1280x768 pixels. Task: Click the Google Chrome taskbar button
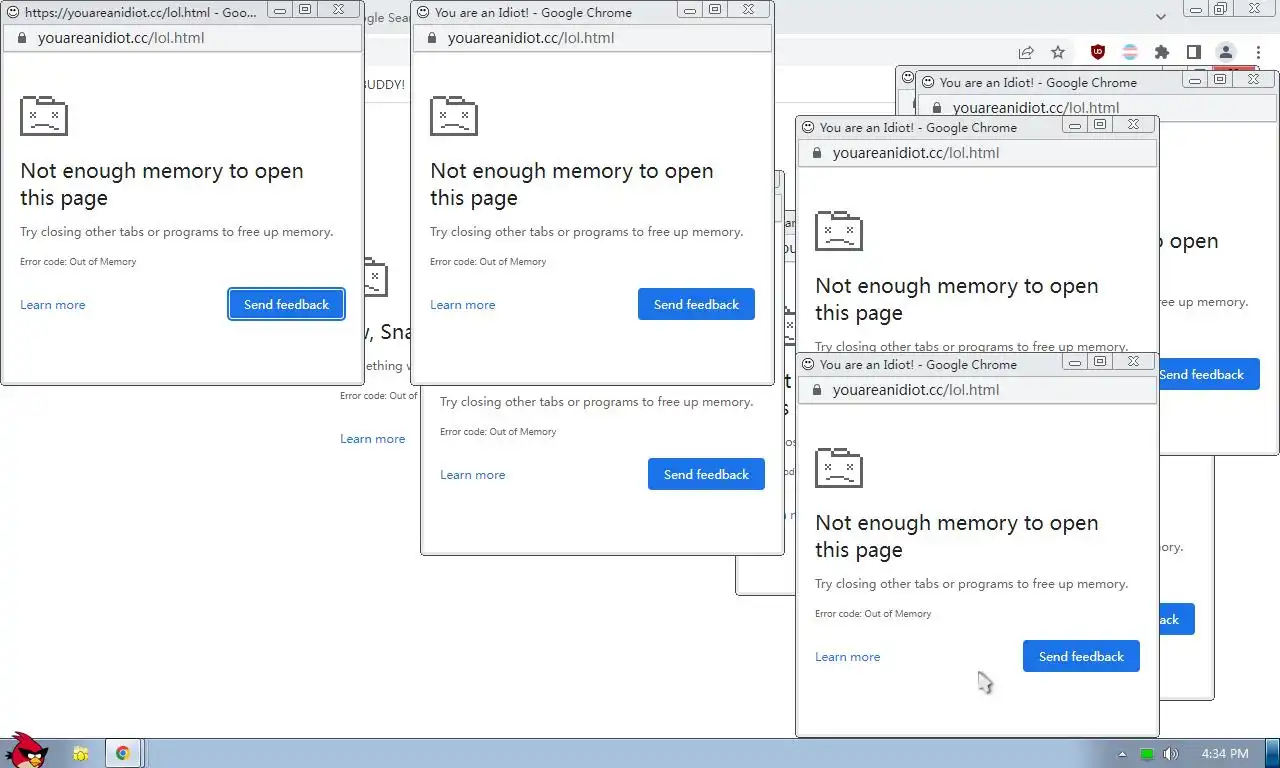(x=123, y=753)
